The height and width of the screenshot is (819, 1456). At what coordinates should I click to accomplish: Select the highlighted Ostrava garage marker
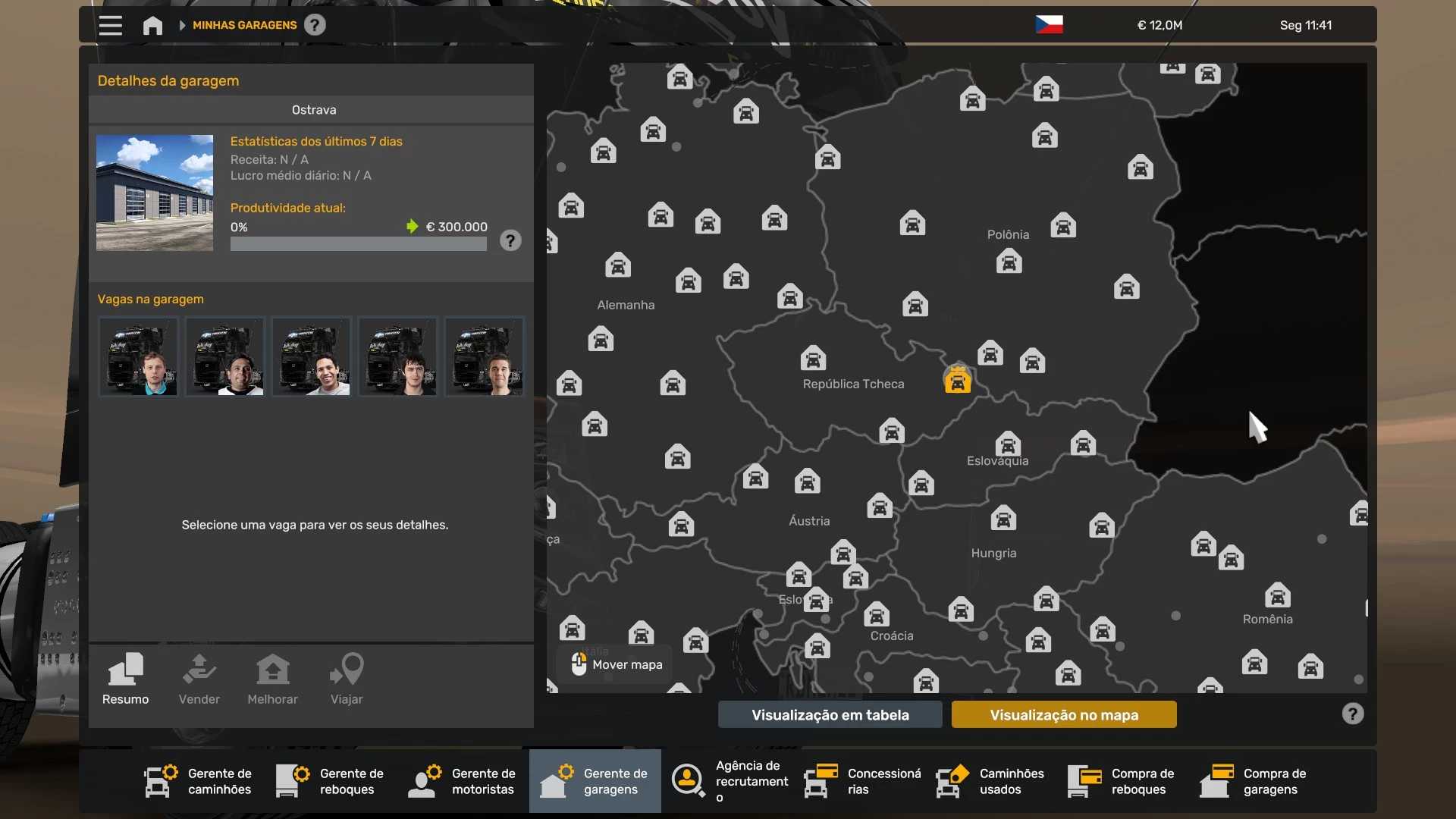click(958, 380)
